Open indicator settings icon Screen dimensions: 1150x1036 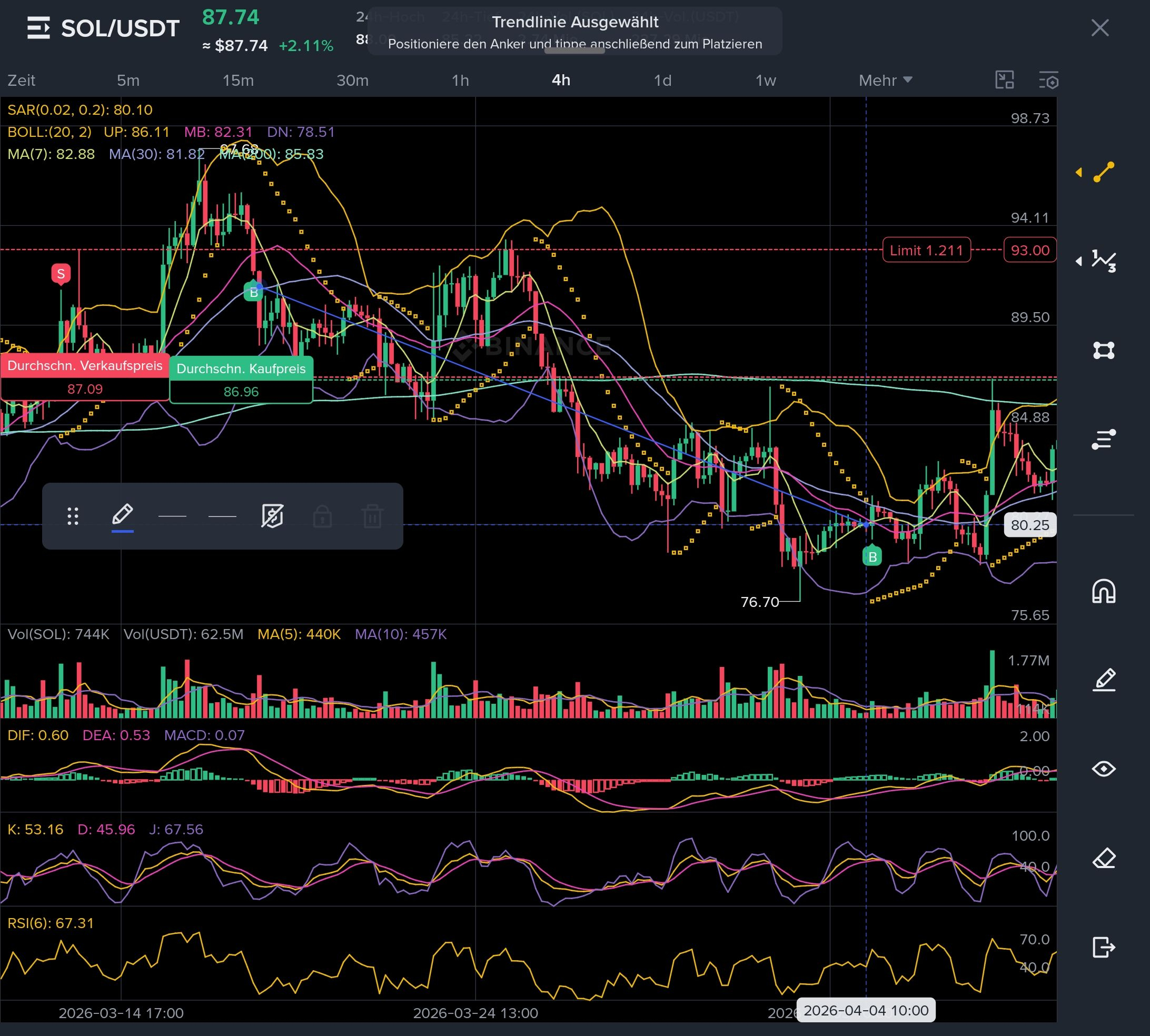[1049, 80]
